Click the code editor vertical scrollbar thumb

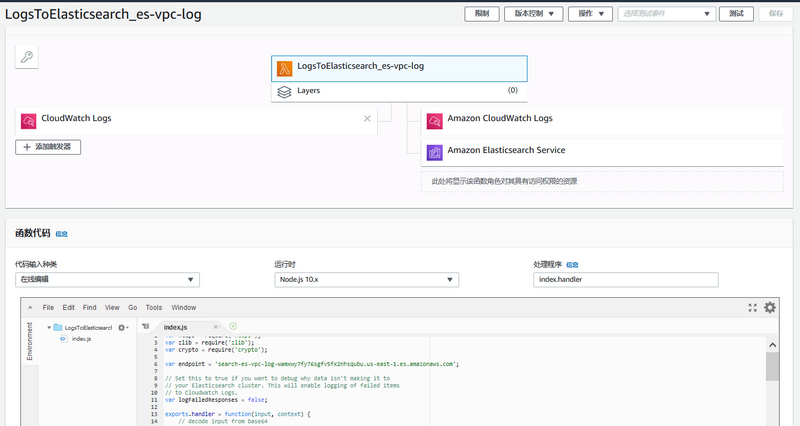[772, 366]
